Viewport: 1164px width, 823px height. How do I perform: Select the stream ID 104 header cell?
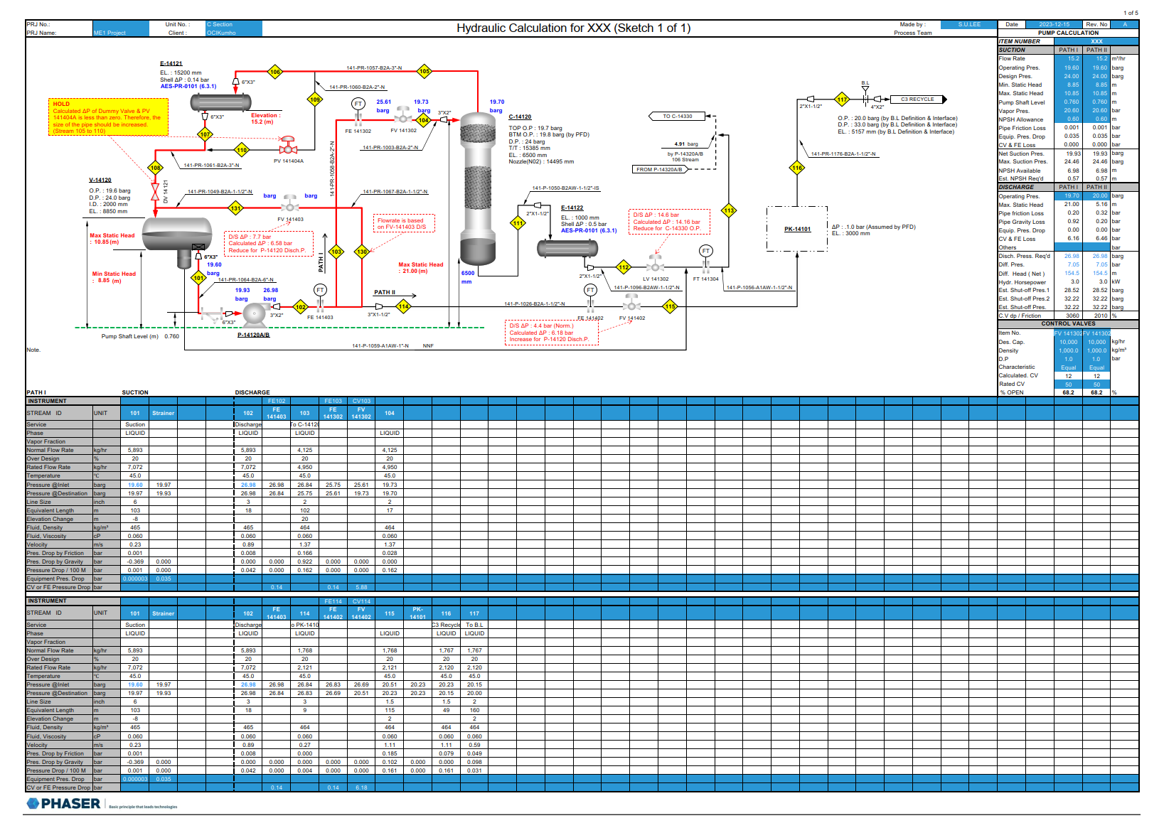click(x=390, y=413)
